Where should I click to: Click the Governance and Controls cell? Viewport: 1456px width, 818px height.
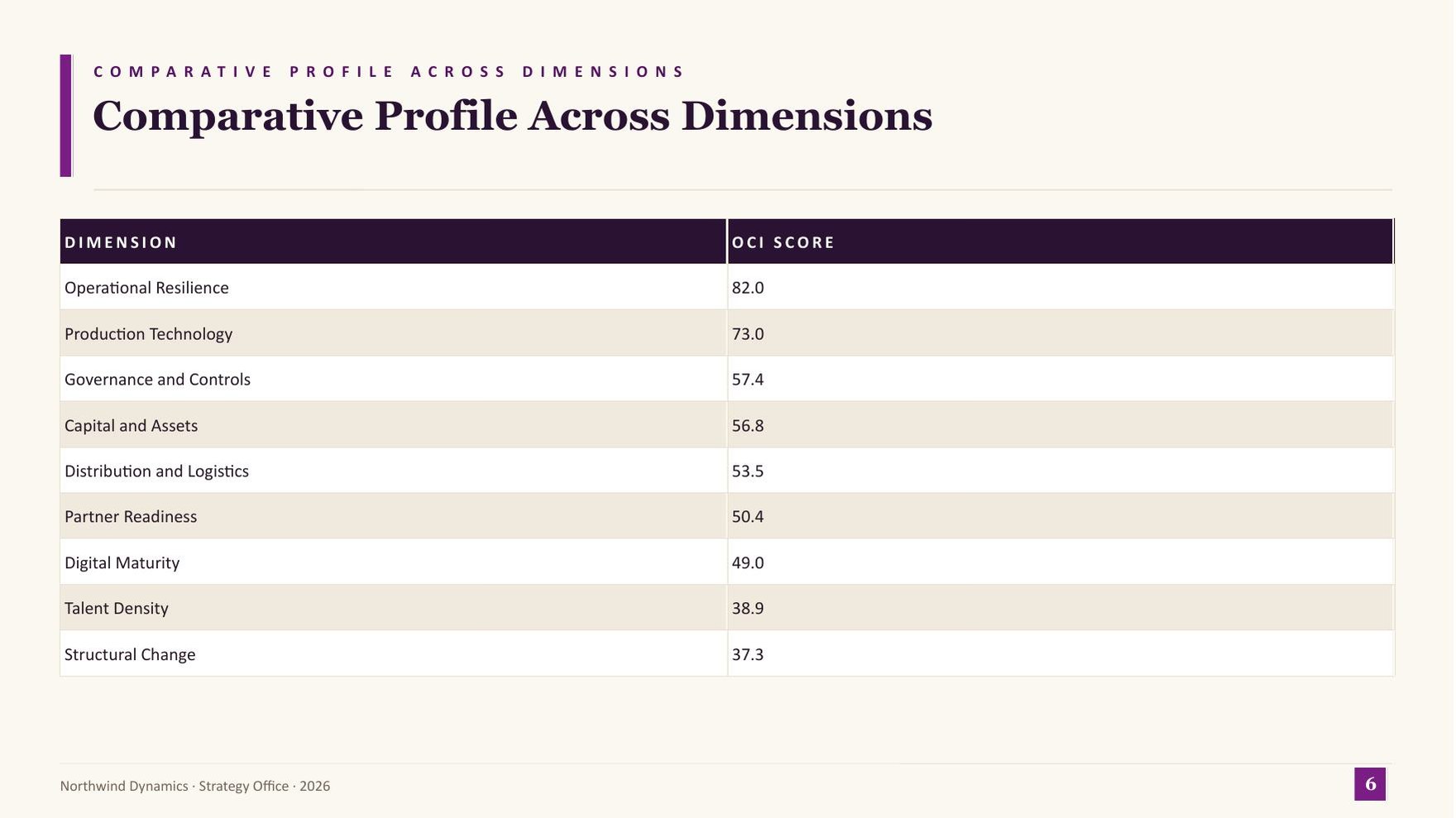393,379
